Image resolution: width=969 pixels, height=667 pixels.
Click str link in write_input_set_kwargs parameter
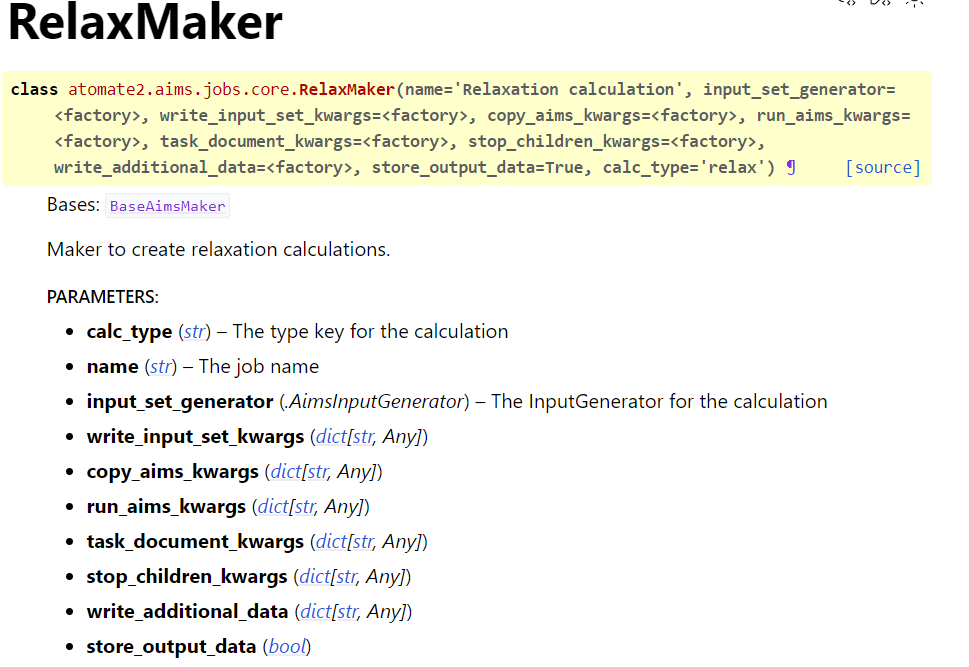pyautogui.click(x=364, y=436)
